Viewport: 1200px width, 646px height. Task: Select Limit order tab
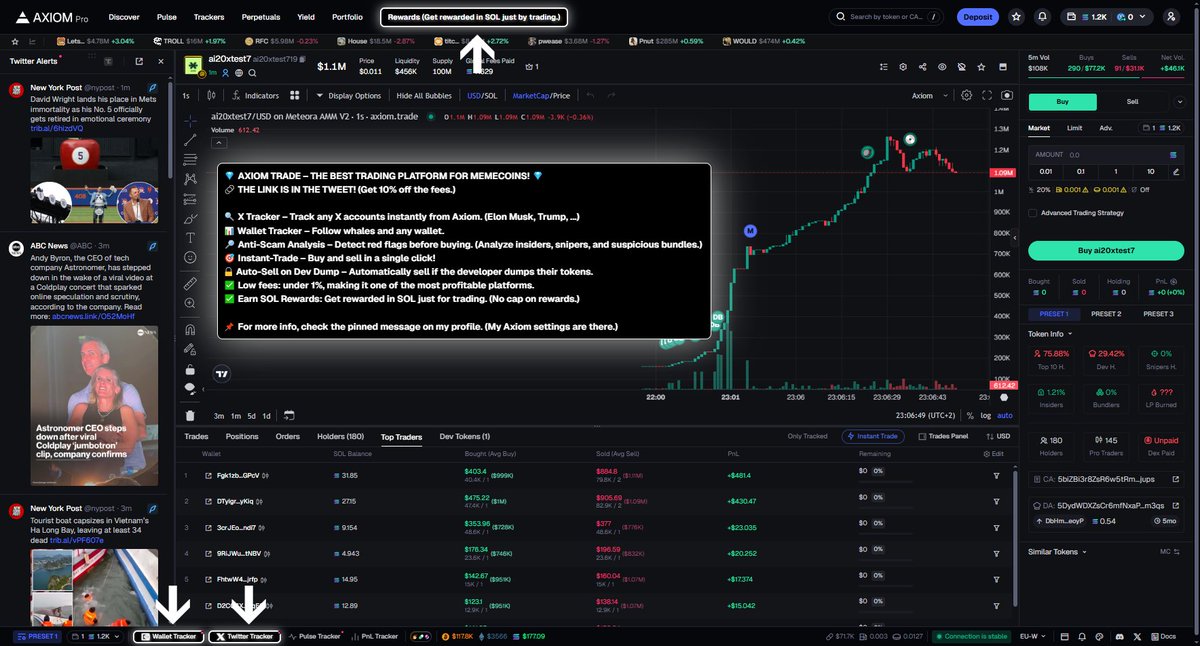pyautogui.click(x=1074, y=128)
